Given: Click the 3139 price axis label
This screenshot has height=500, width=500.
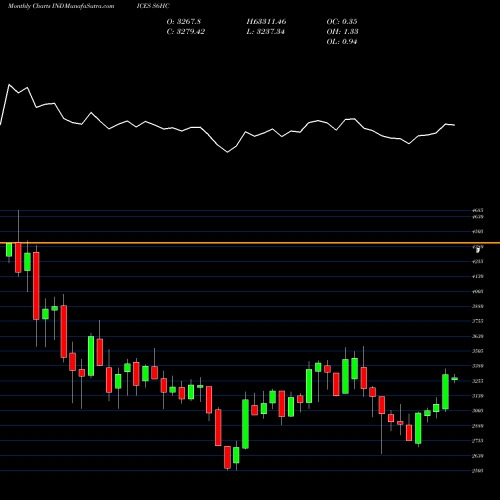Looking at the screenshot, I should click(x=478, y=396).
